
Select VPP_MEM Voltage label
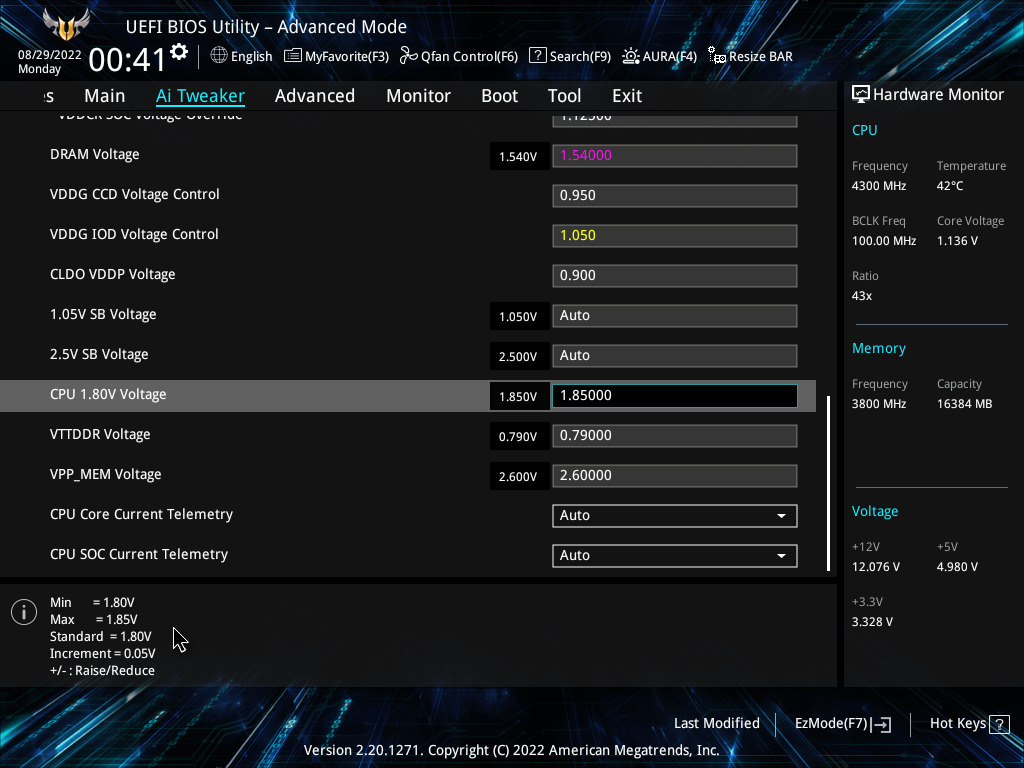click(106, 475)
